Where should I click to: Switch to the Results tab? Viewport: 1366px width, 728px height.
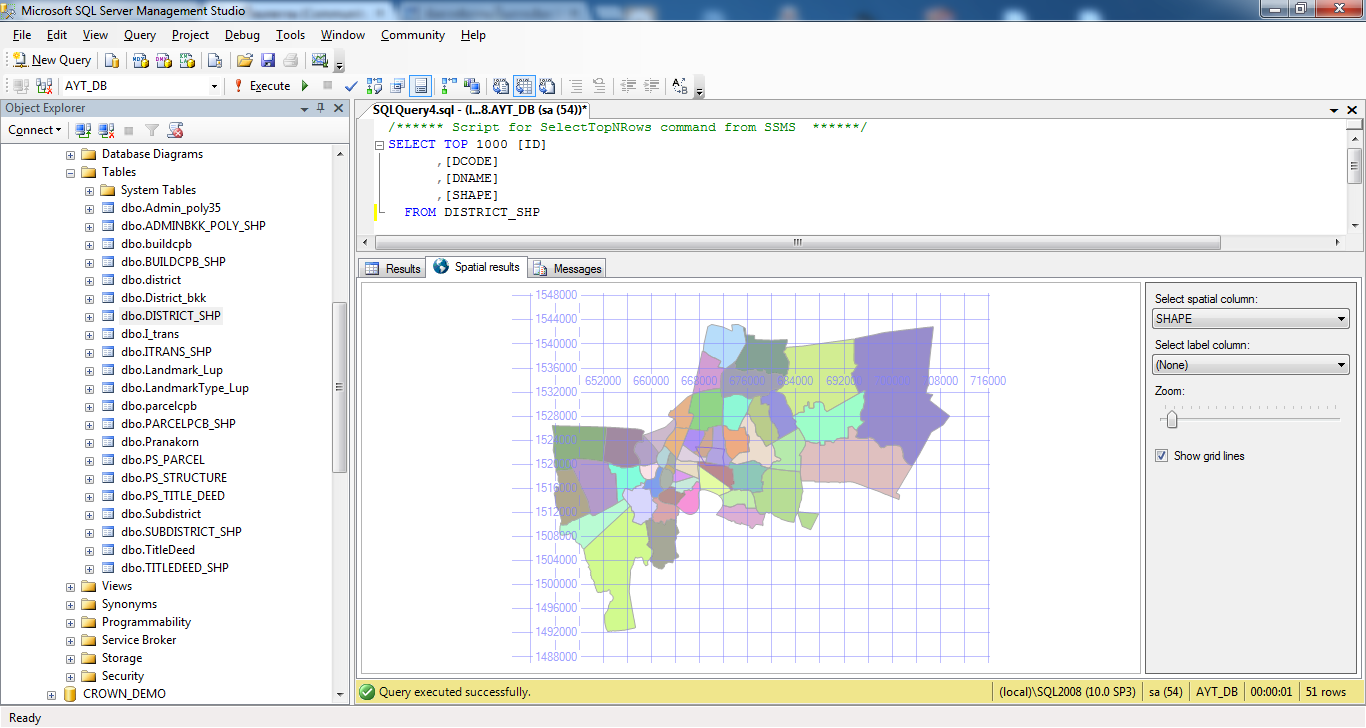(392, 268)
